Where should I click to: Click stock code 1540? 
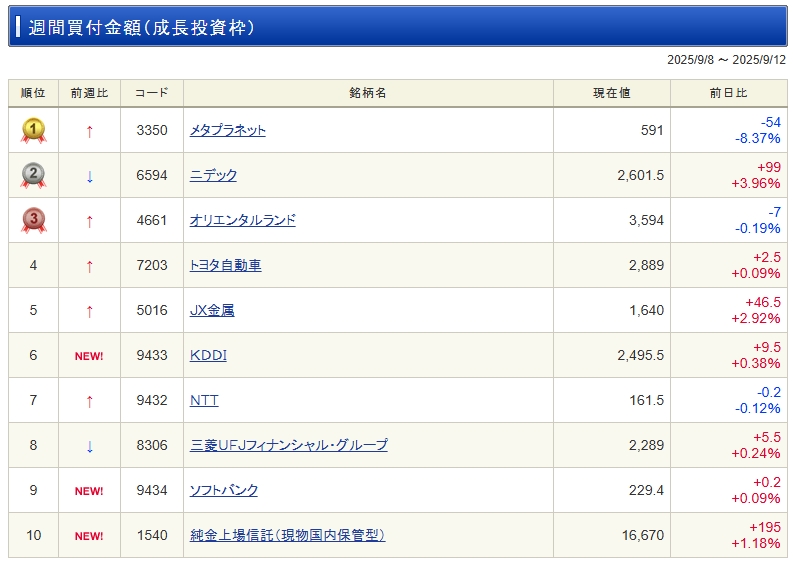click(152, 536)
